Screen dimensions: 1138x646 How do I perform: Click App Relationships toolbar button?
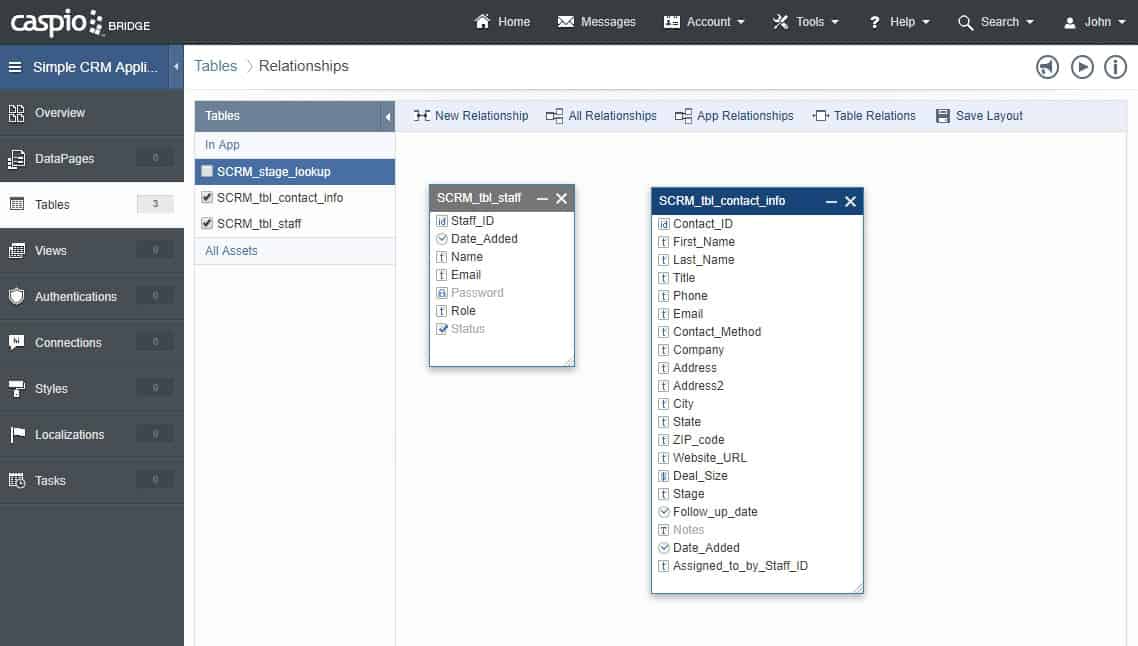click(x=684, y=116)
